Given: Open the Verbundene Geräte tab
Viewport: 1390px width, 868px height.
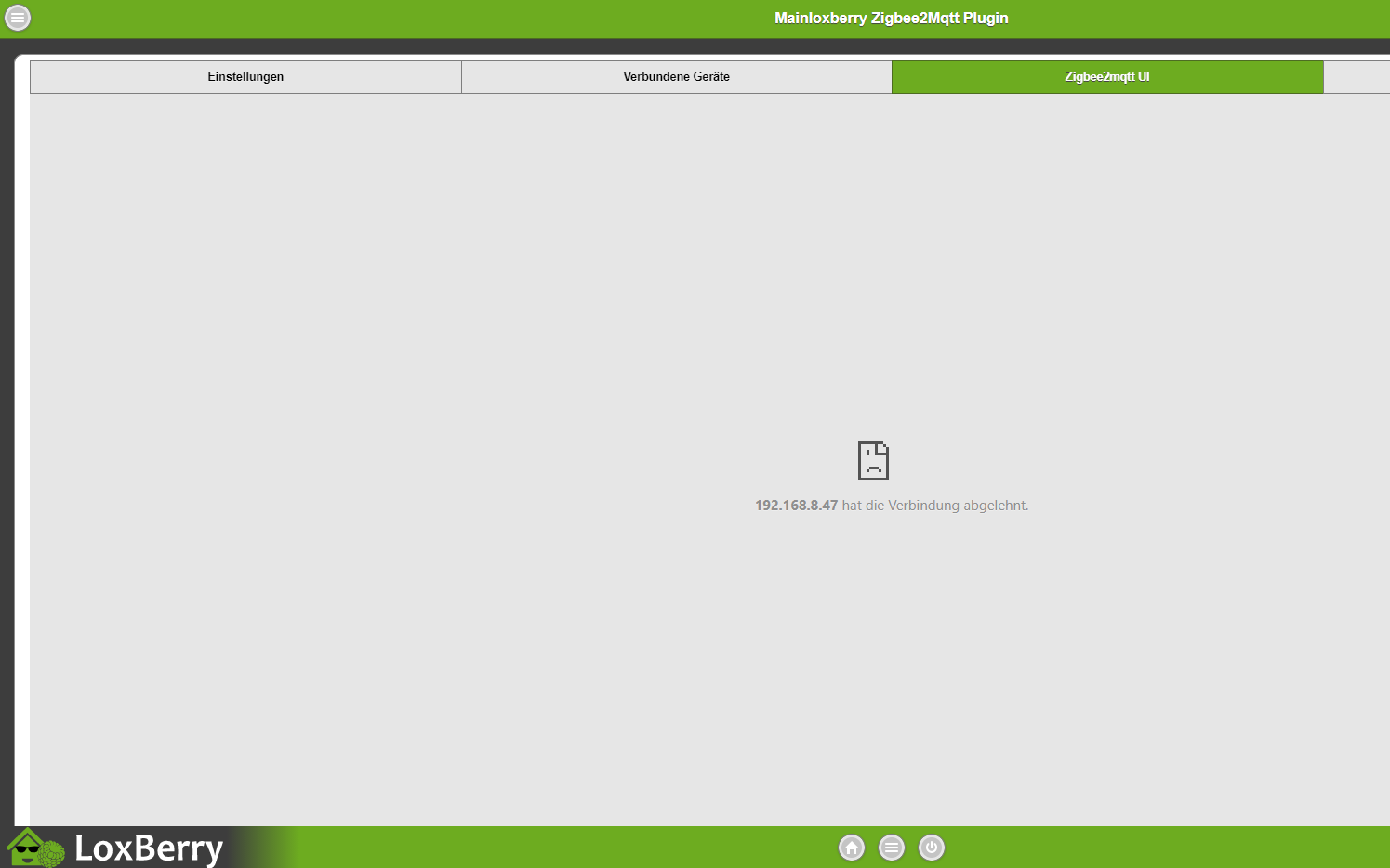Looking at the screenshot, I should tap(677, 77).
